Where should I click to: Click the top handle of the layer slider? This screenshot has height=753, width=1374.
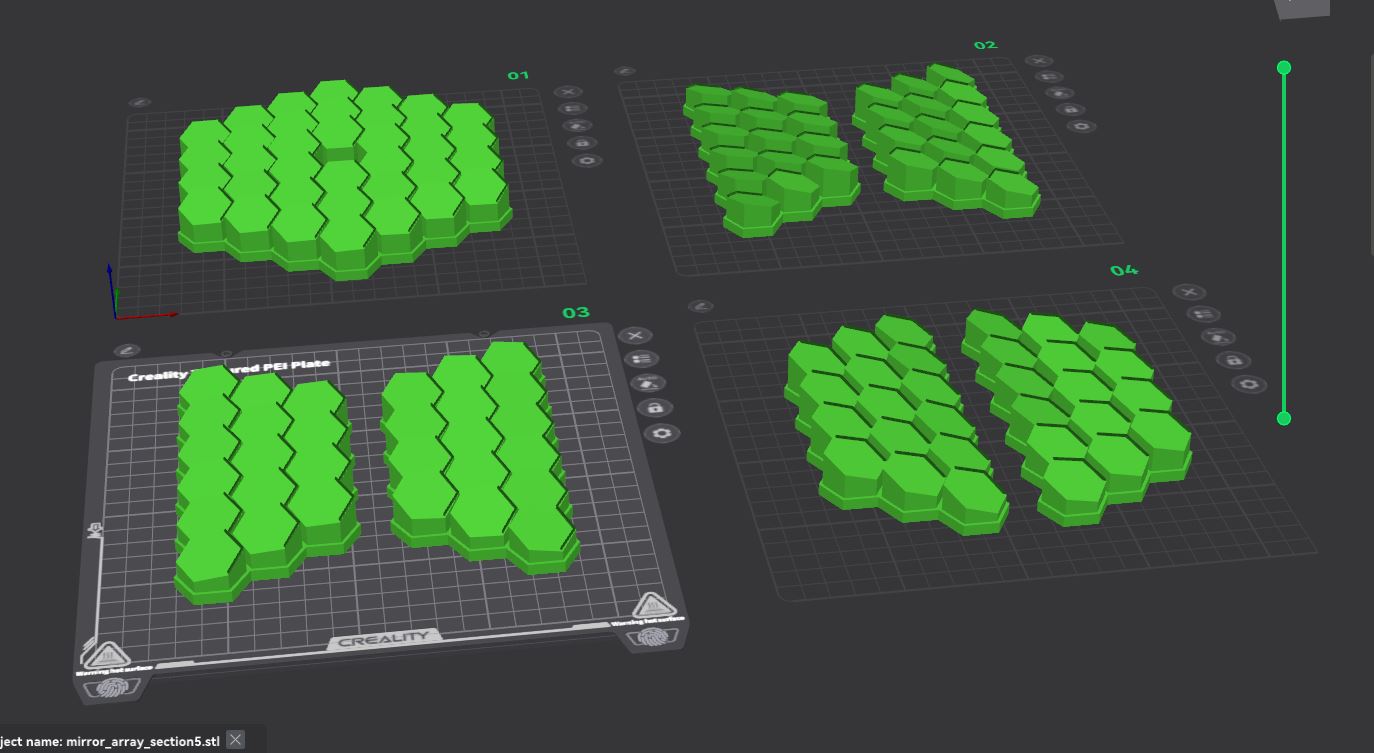(x=1284, y=68)
